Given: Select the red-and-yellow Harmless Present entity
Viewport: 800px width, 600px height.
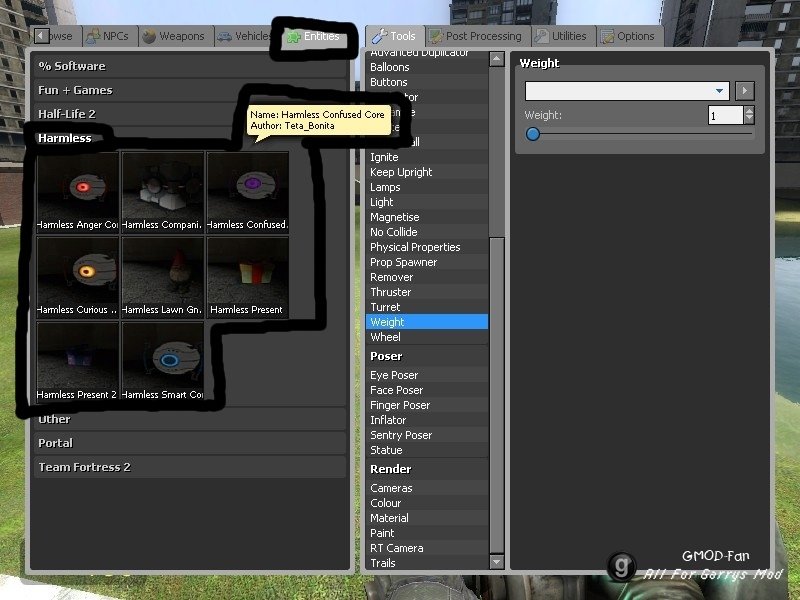Looking at the screenshot, I should point(247,278).
